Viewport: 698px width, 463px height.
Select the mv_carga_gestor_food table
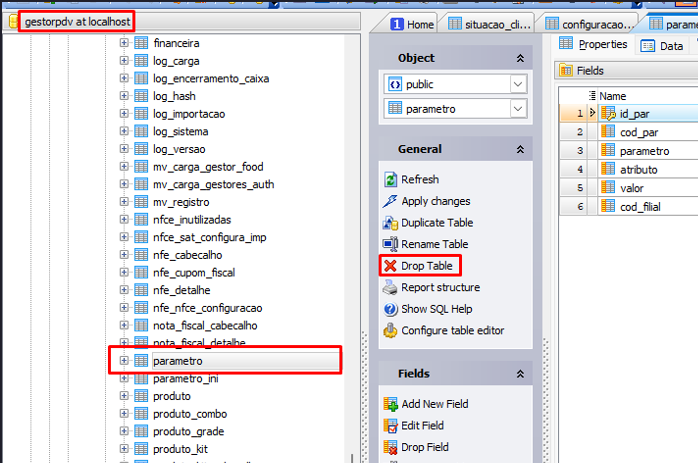[208, 167]
